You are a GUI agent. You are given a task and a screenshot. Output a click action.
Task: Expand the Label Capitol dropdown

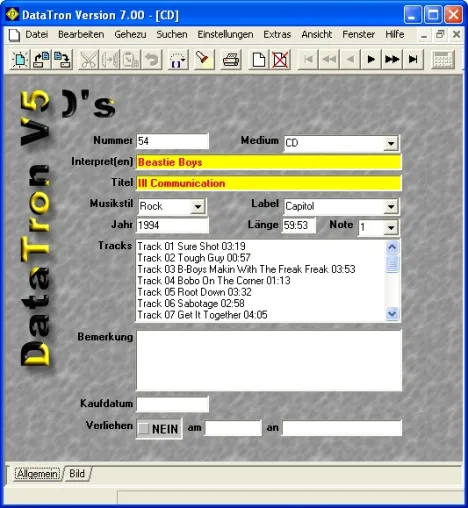click(391, 207)
